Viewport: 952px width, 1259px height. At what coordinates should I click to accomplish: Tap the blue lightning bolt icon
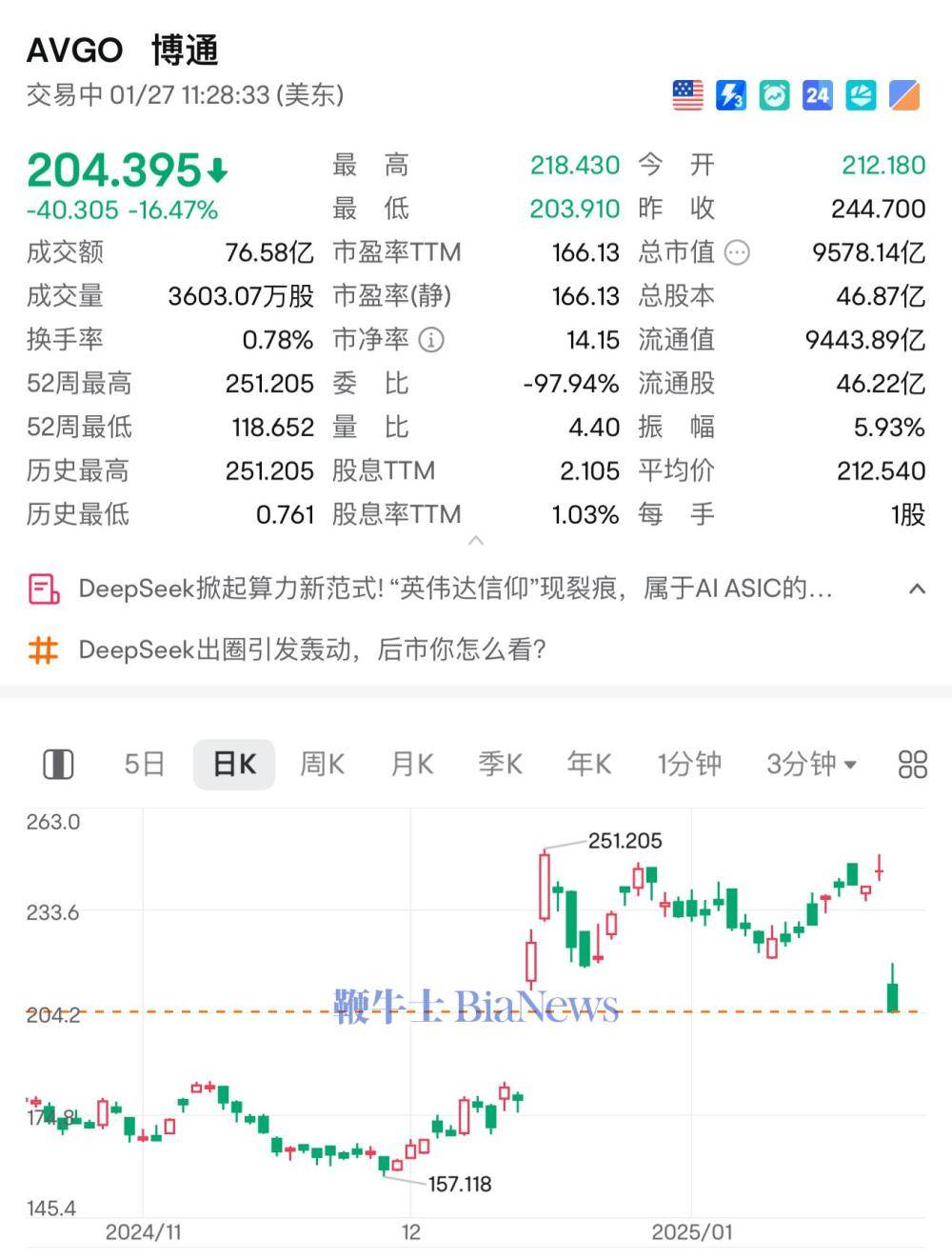pyautogui.click(x=731, y=95)
